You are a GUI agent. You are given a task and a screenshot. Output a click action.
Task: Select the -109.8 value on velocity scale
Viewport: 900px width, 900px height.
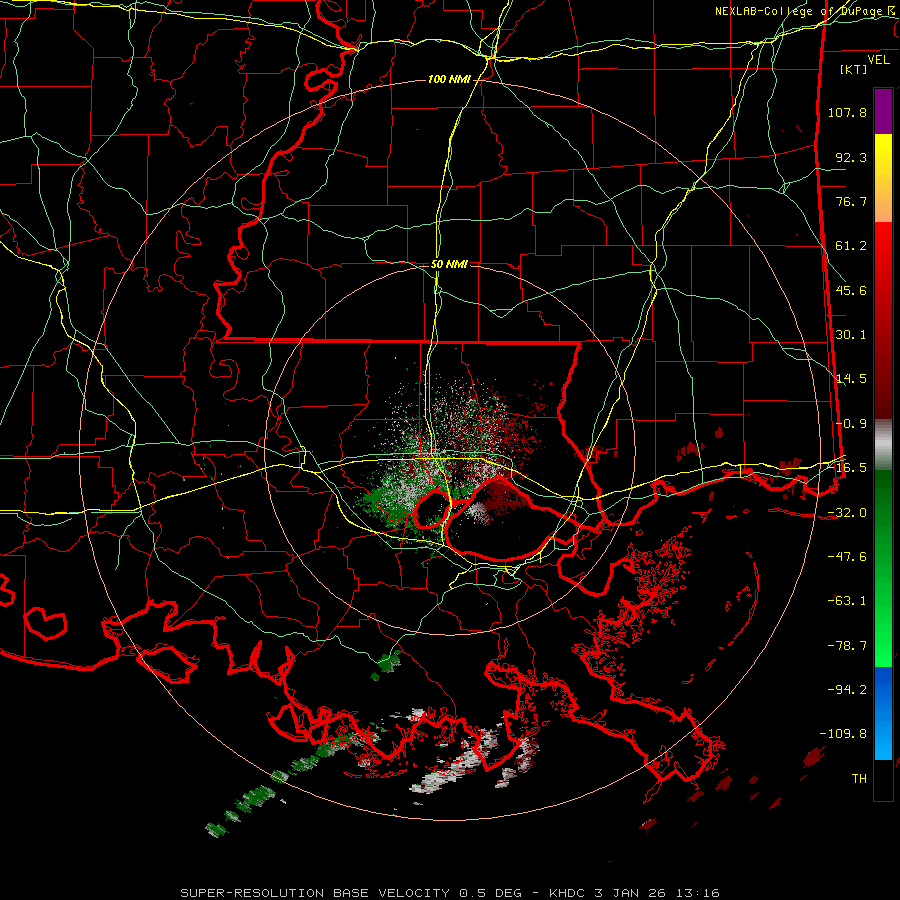click(x=843, y=734)
